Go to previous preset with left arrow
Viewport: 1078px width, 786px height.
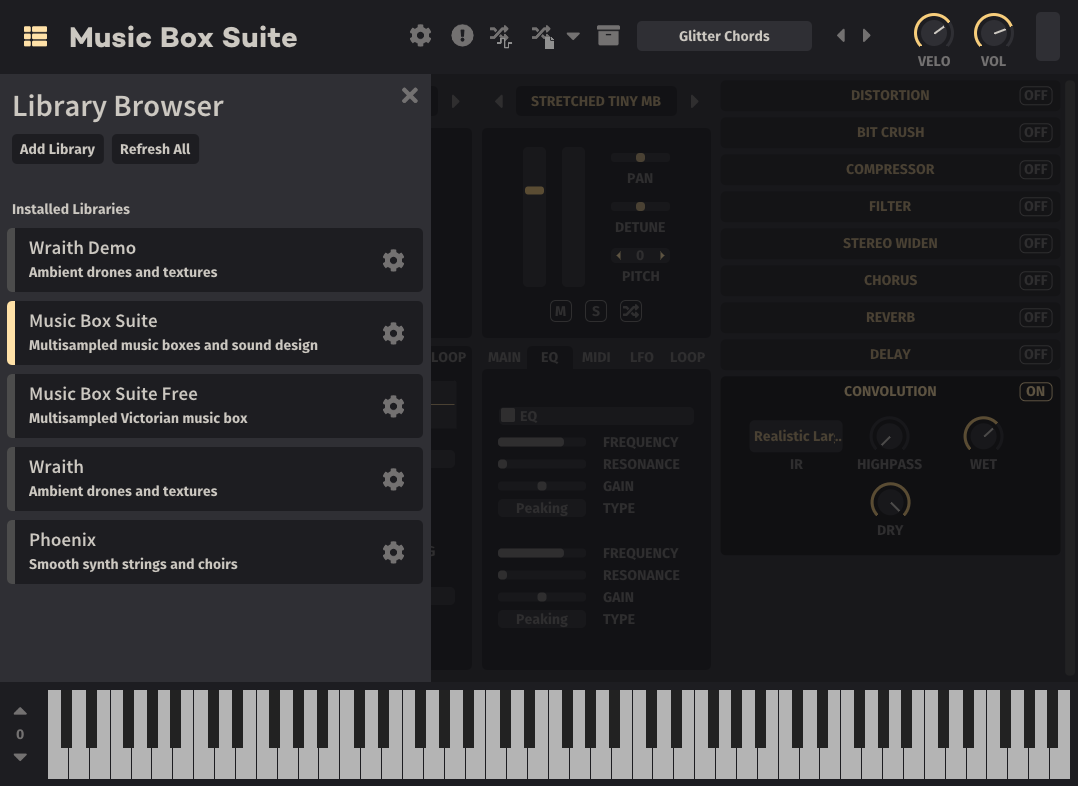click(841, 36)
